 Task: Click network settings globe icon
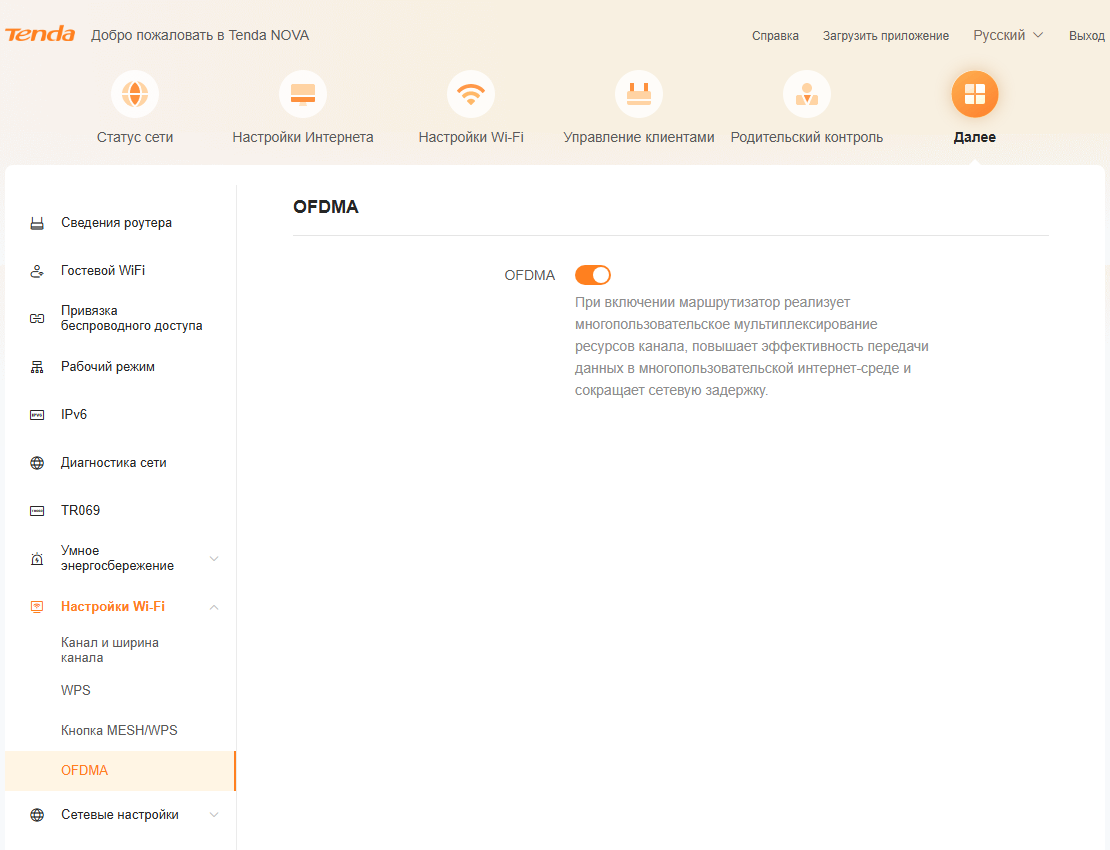(37, 815)
